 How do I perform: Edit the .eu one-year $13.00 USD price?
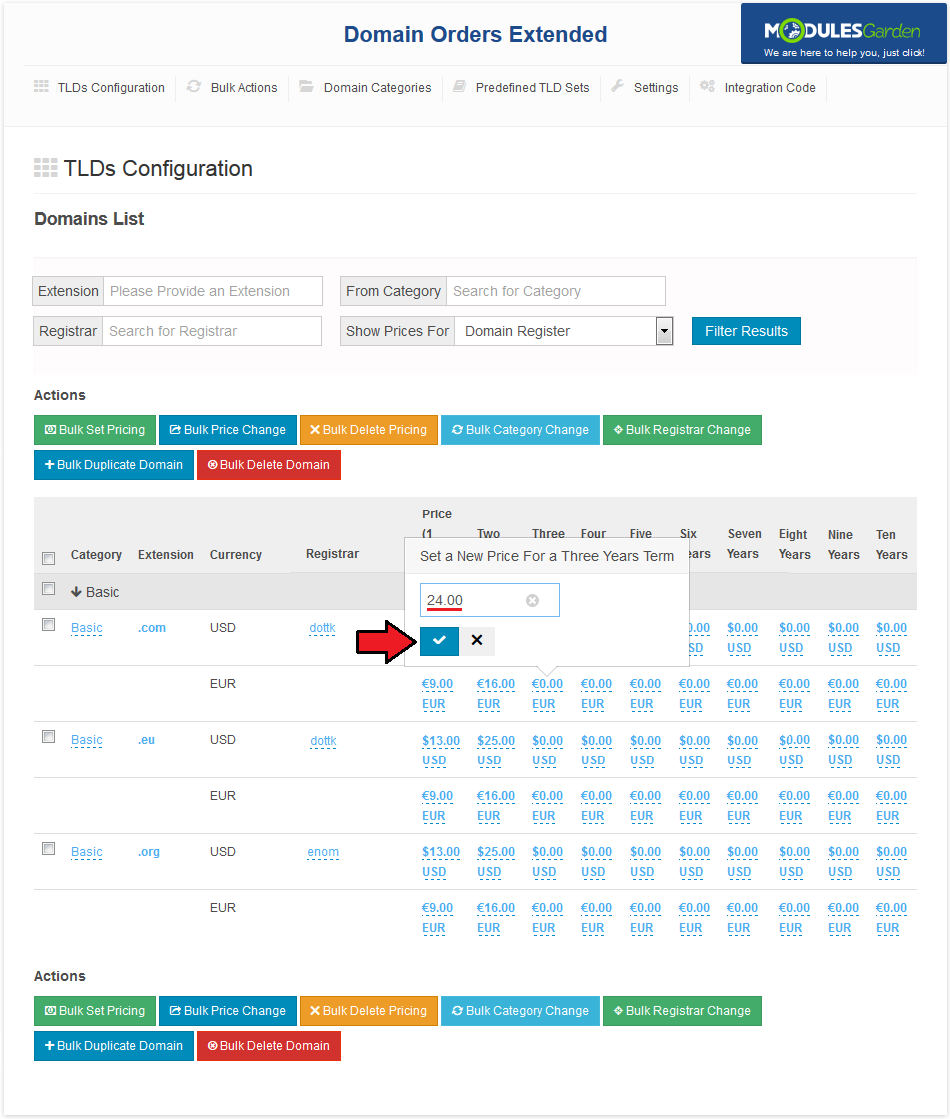pyautogui.click(x=441, y=750)
